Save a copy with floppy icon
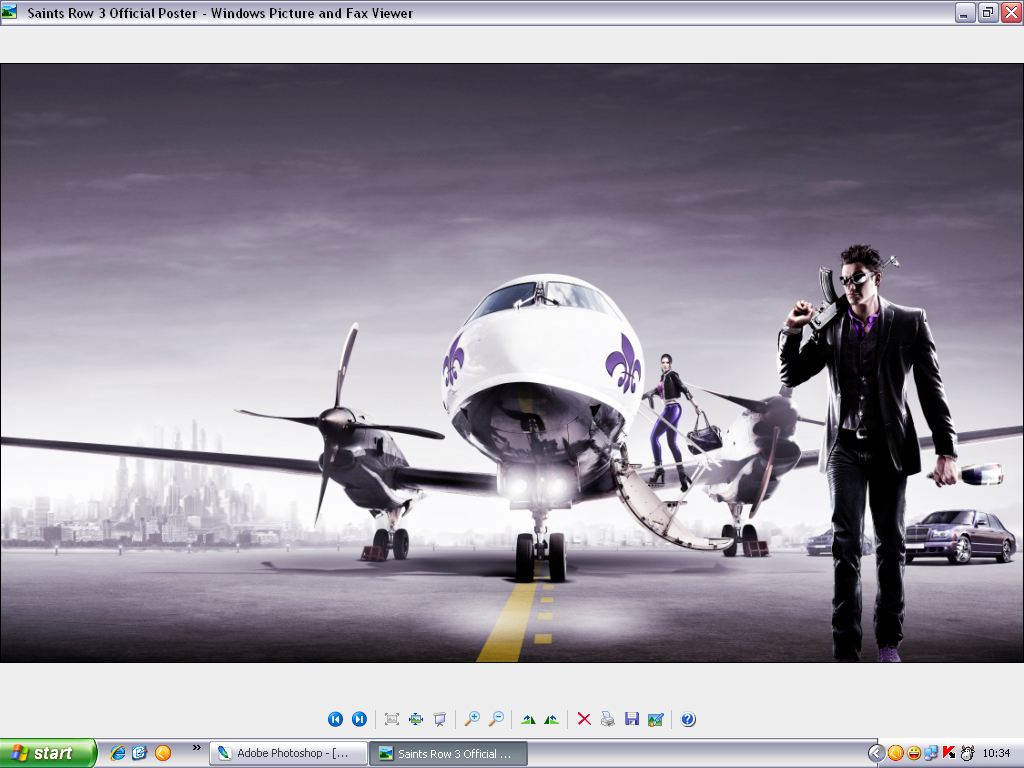Screen dimensions: 1024x768 coord(632,719)
